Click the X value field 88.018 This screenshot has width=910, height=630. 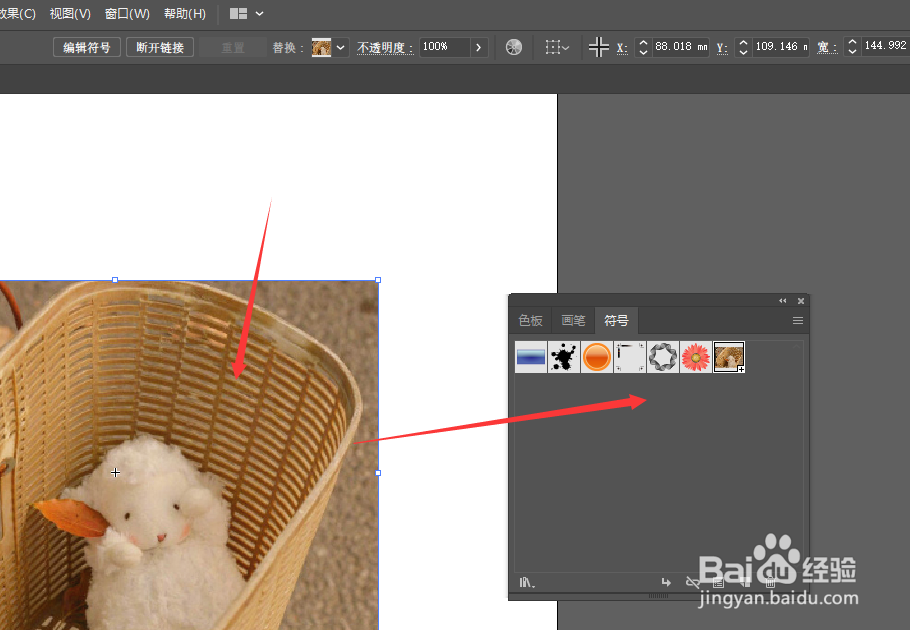pyautogui.click(x=680, y=46)
